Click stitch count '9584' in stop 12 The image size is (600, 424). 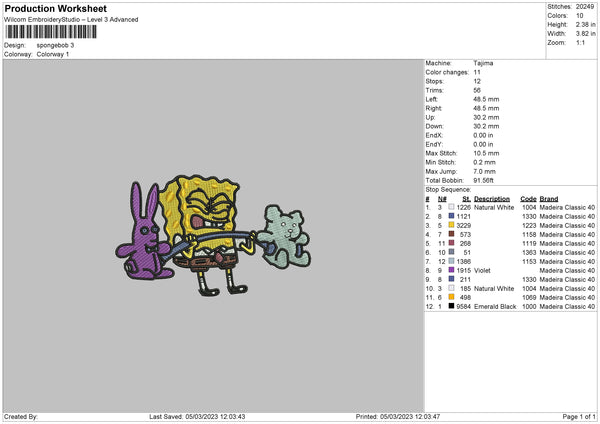click(463, 307)
